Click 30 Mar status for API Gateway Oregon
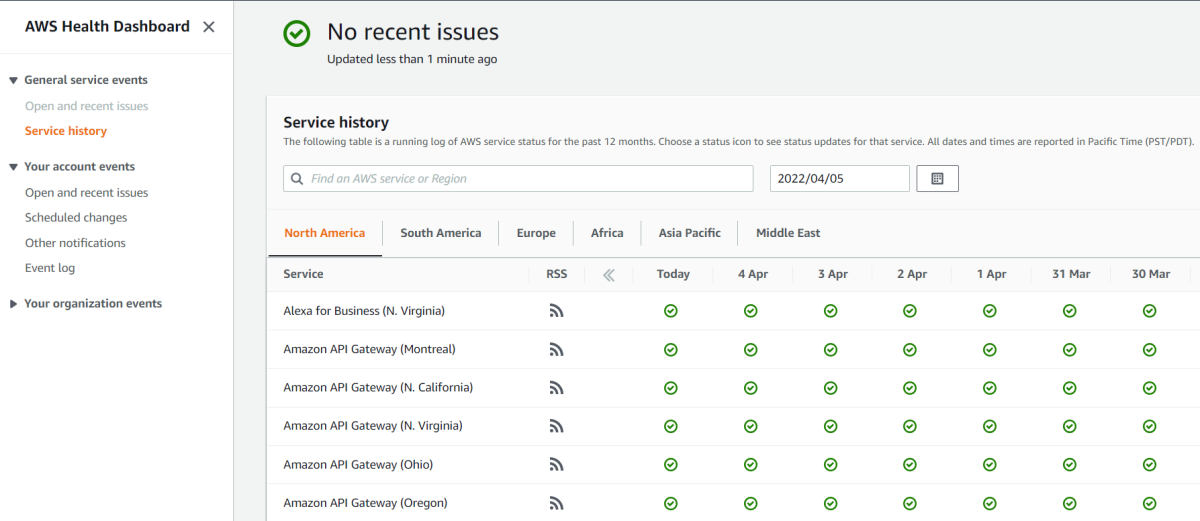This screenshot has height=521, width=1200. point(1150,503)
